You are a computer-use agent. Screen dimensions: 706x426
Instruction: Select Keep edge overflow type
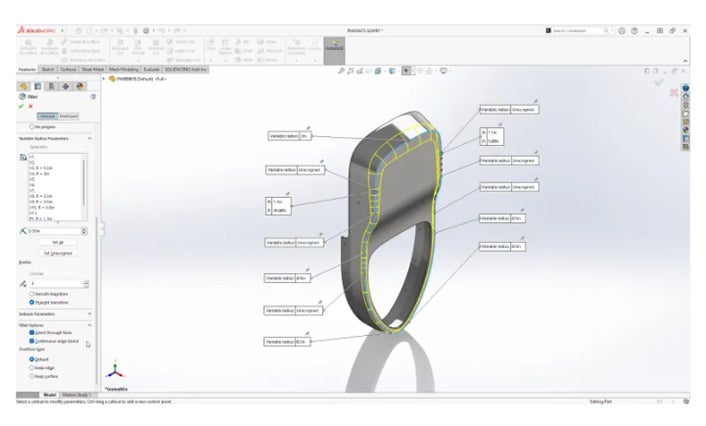[32, 368]
